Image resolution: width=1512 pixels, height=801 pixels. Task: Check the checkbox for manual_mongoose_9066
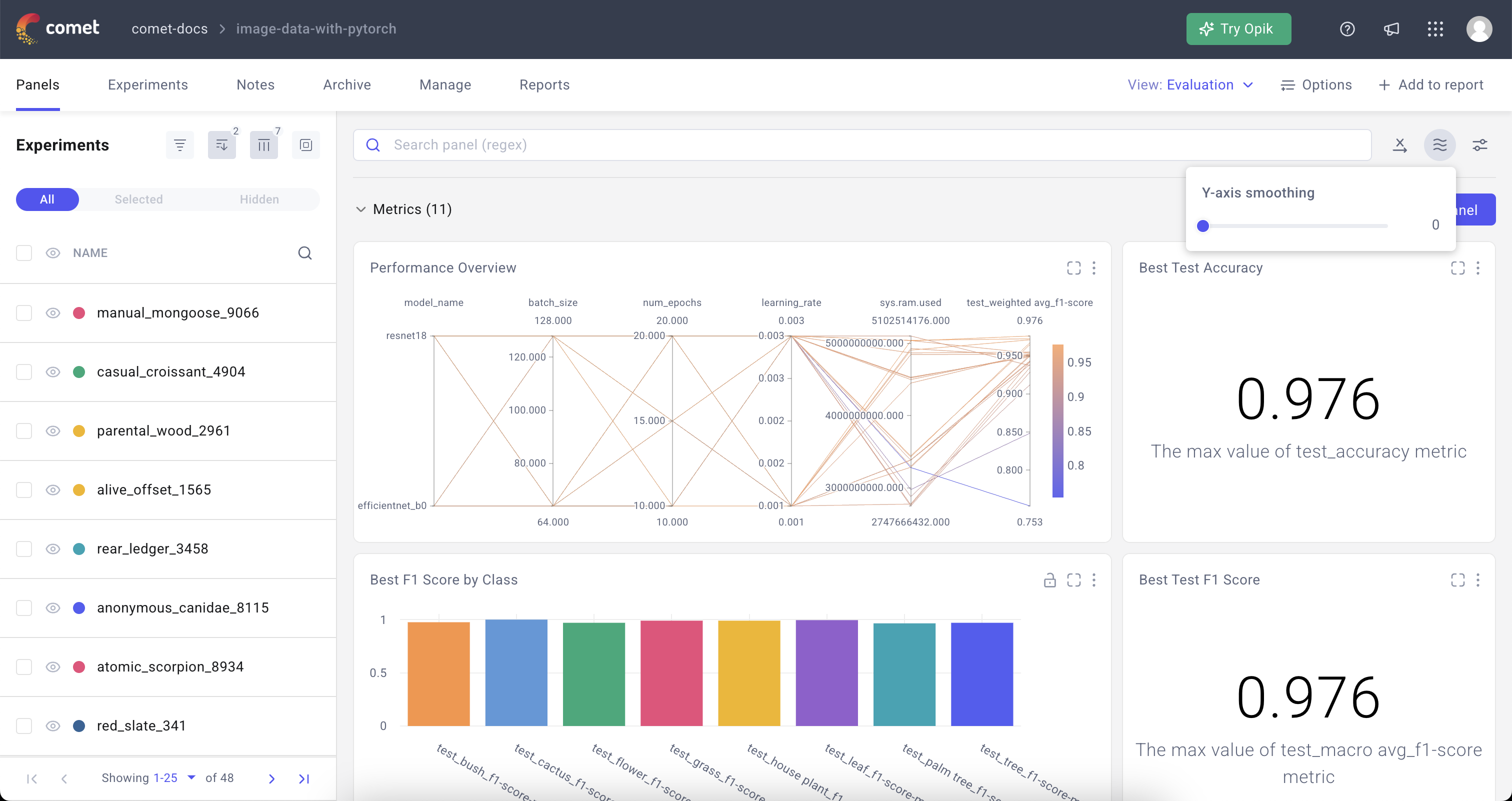[x=24, y=313]
